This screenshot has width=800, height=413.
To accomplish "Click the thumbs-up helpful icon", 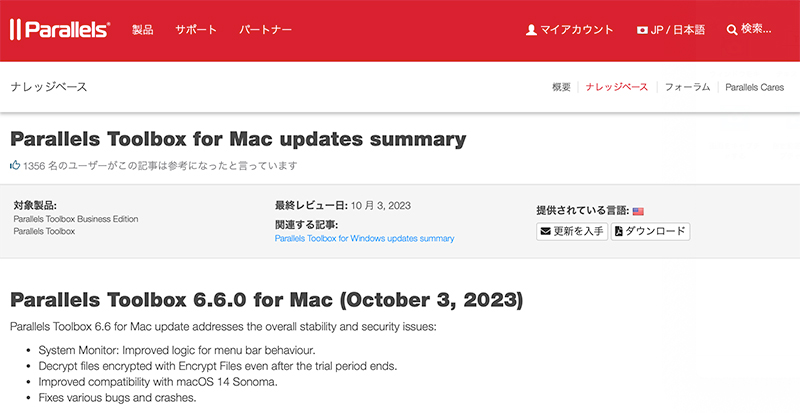I will (15, 165).
